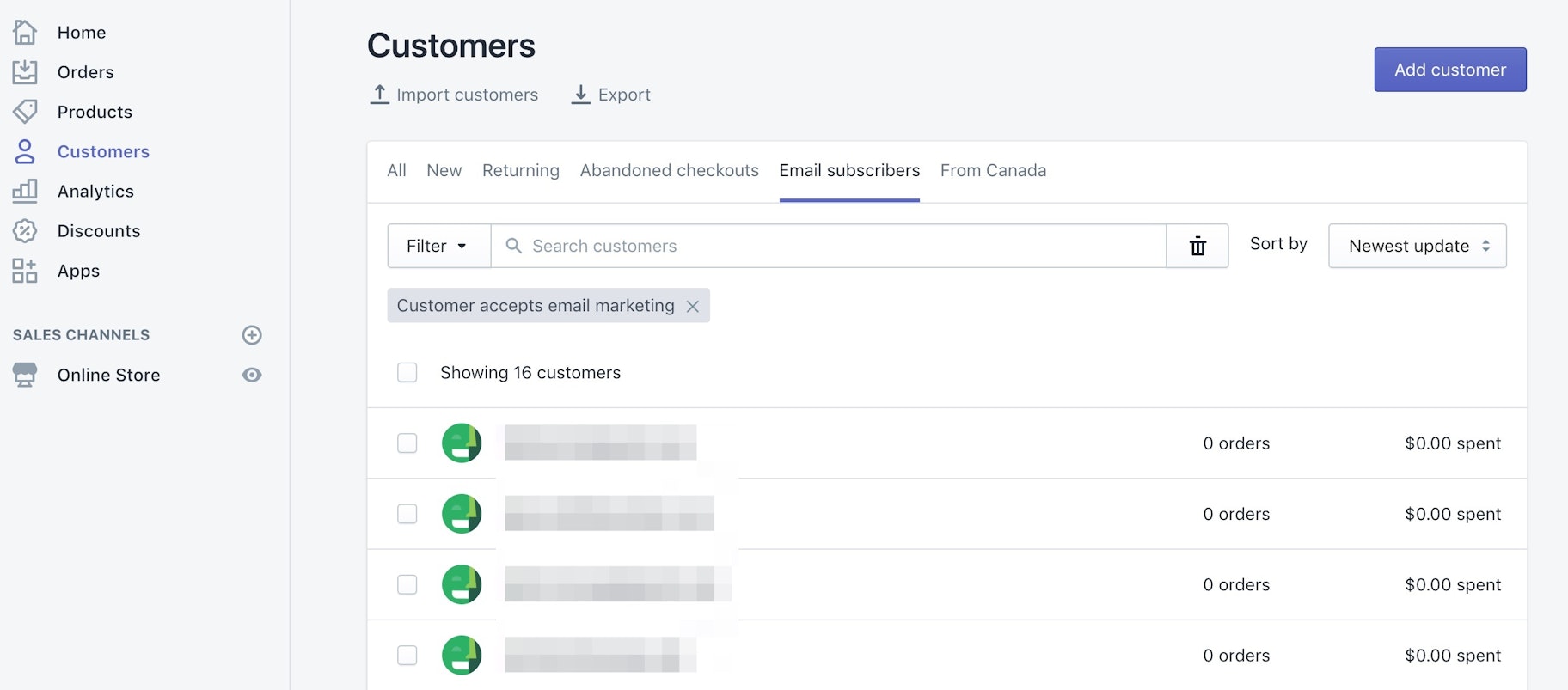The height and width of the screenshot is (690, 1568).
Task: Click the Discounts badge icon
Action: coord(25,231)
